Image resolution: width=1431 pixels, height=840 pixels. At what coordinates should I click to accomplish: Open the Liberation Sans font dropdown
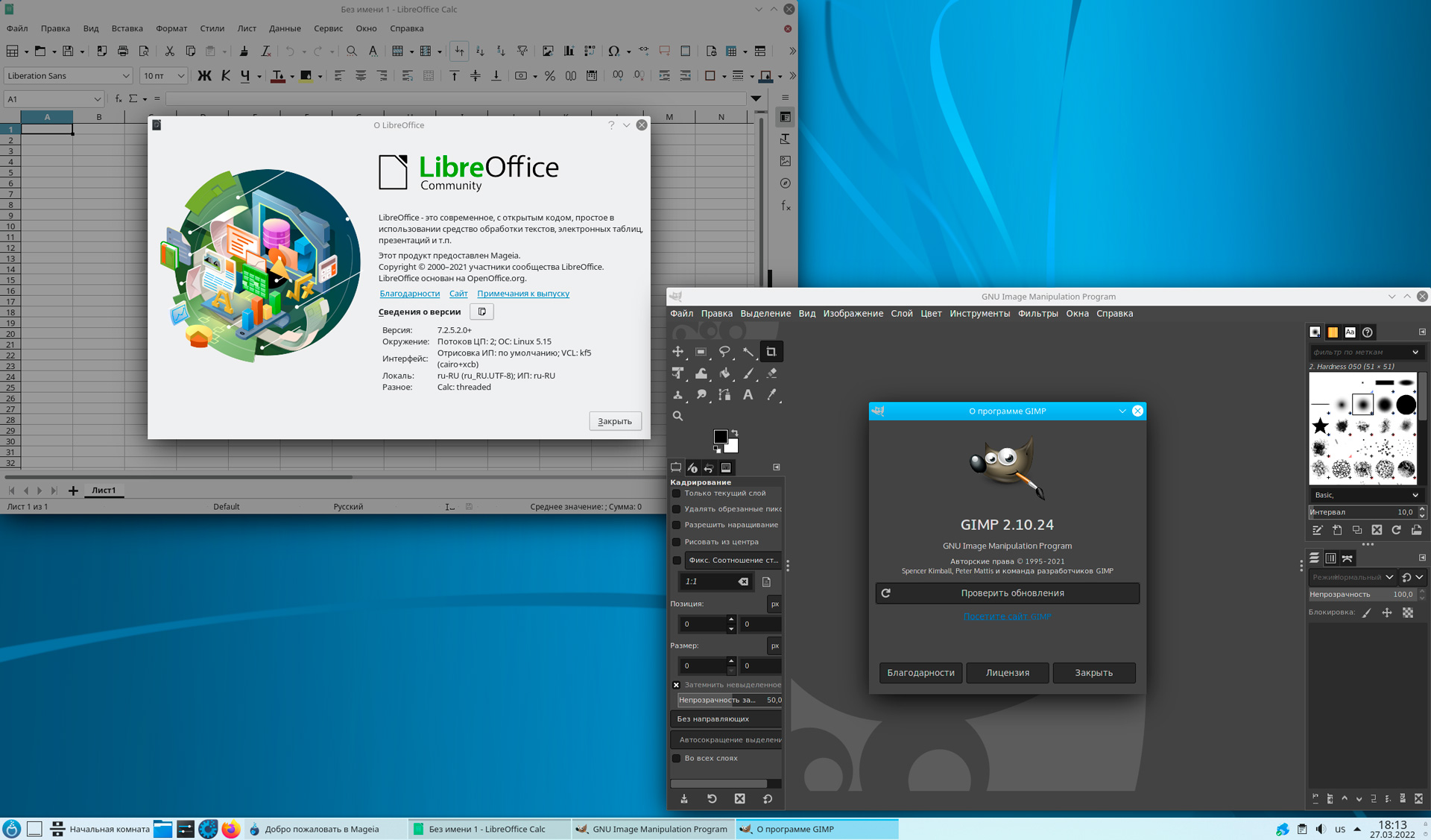pyautogui.click(x=125, y=76)
